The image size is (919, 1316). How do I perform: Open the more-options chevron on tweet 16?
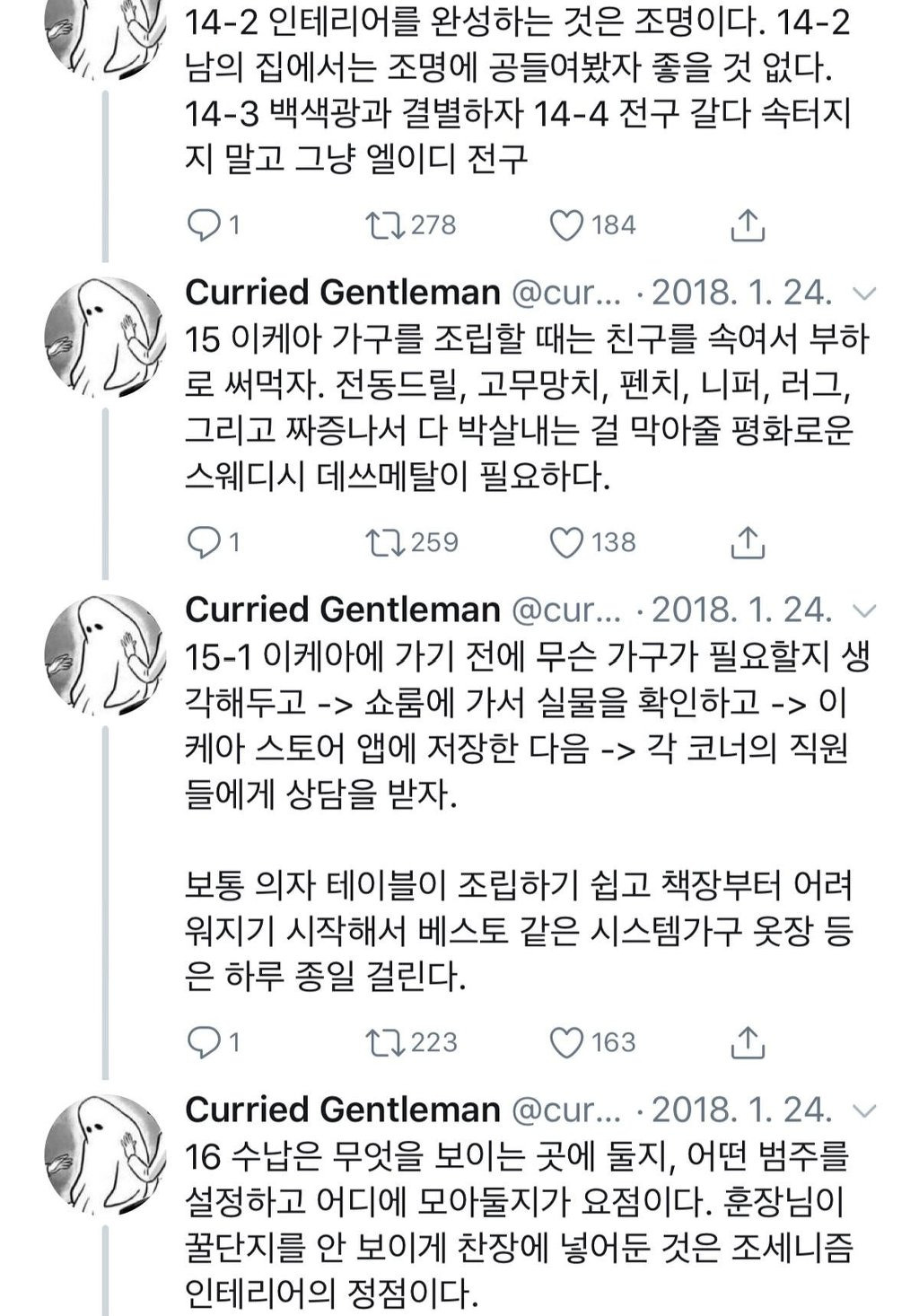(863, 1110)
